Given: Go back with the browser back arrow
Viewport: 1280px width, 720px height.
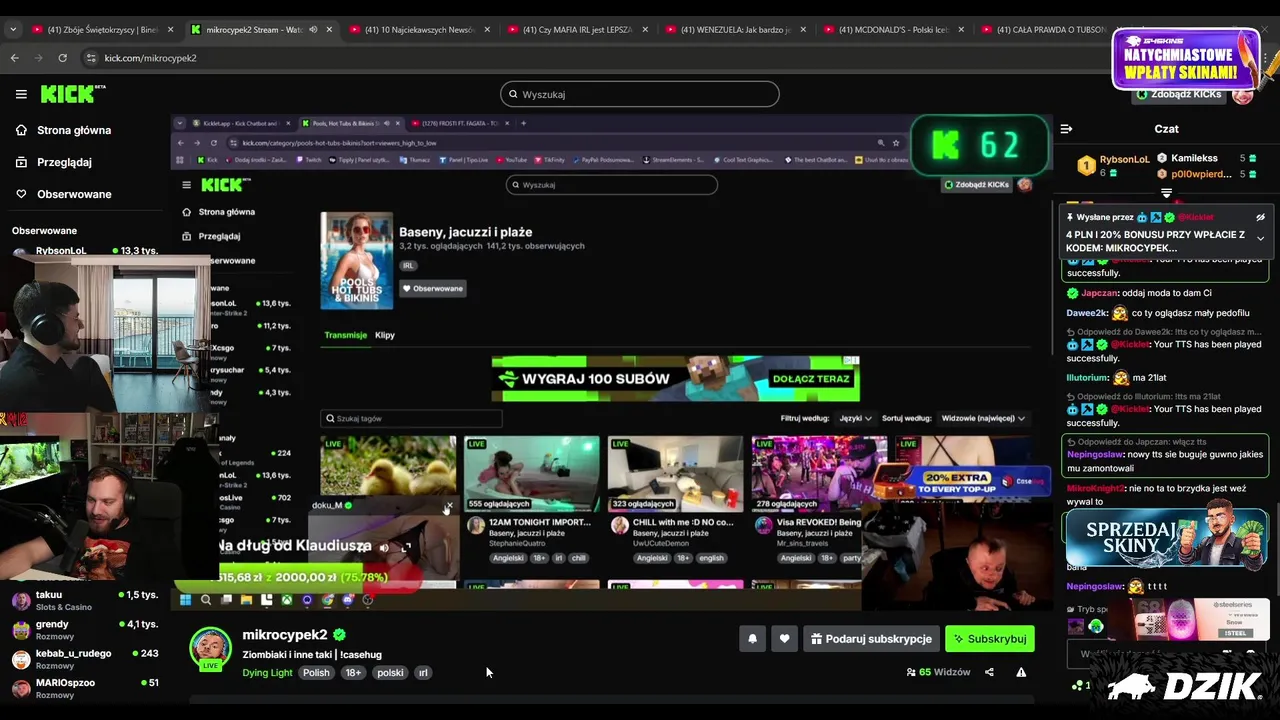Looking at the screenshot, I should point(14,58).
